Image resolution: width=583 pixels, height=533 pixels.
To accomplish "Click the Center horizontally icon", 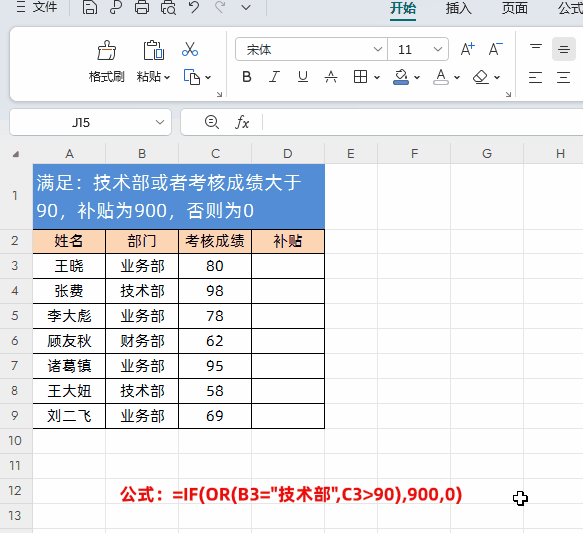I will (564, 77).
